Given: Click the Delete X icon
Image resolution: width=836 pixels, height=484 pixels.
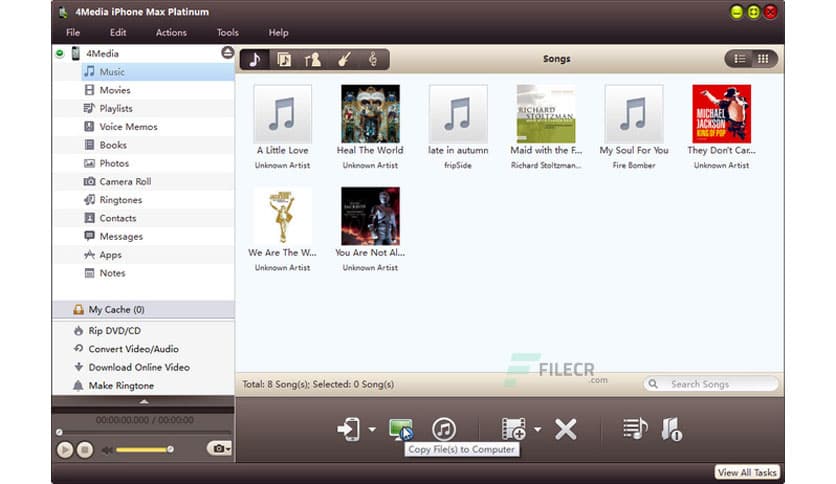Looking at the screenshot, I should 566,429.
